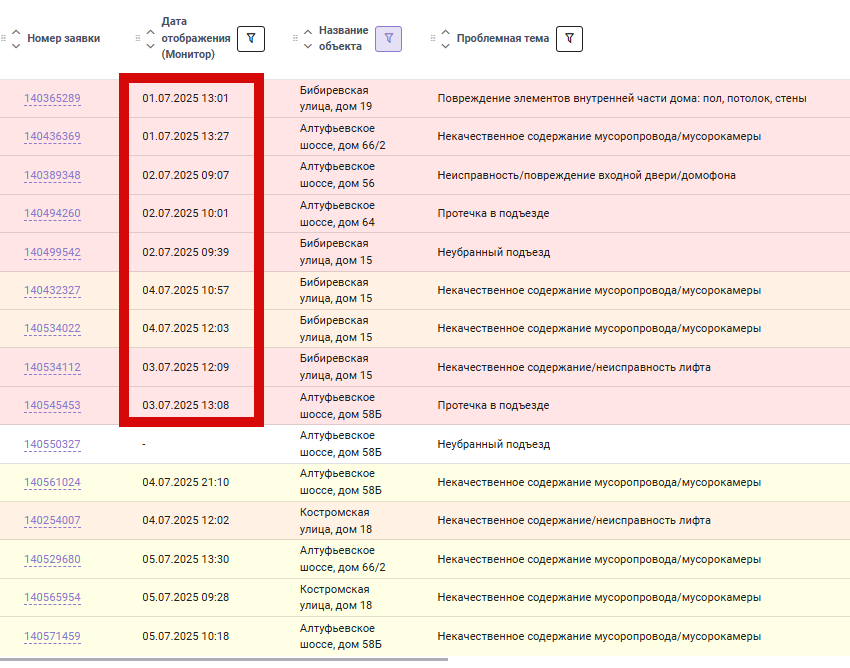Screen dimensions: 850x668
Task: Select date cell 05.07.2025 09:28
Action: (185, 597)
